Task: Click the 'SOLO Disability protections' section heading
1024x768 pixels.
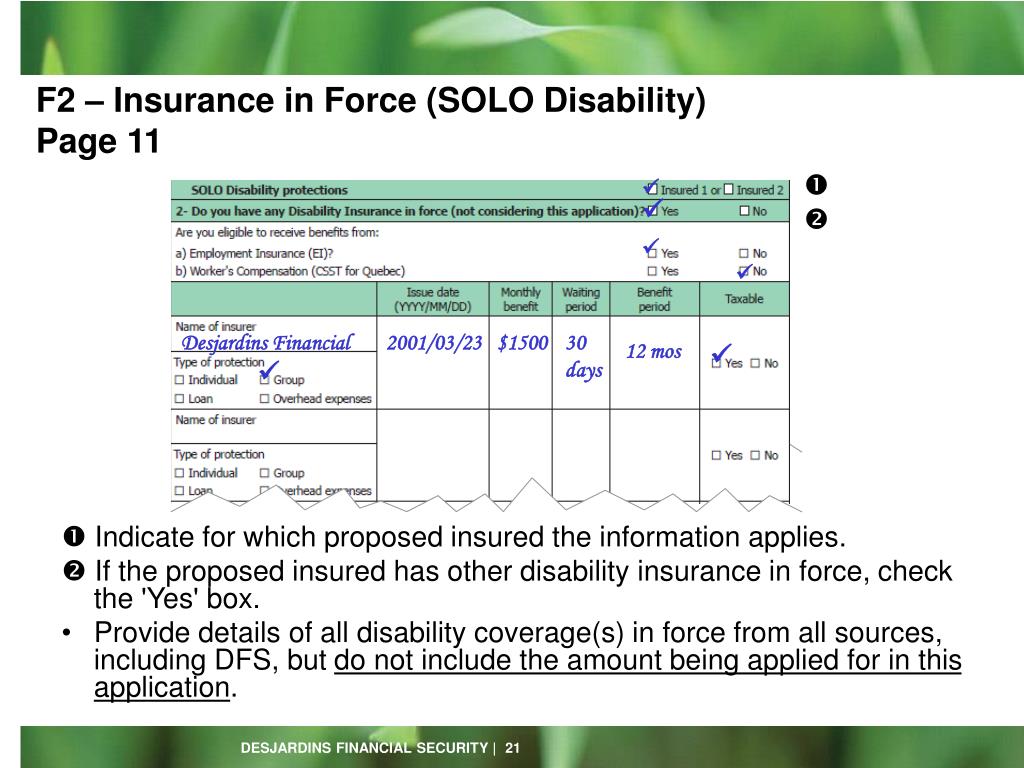Action: (x=269, y=190)
